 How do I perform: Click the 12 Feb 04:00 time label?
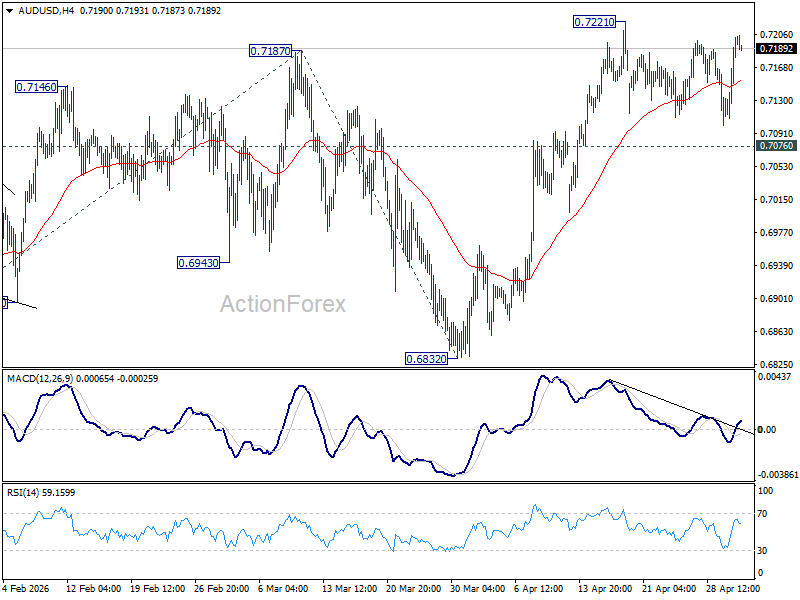(93, 589)
